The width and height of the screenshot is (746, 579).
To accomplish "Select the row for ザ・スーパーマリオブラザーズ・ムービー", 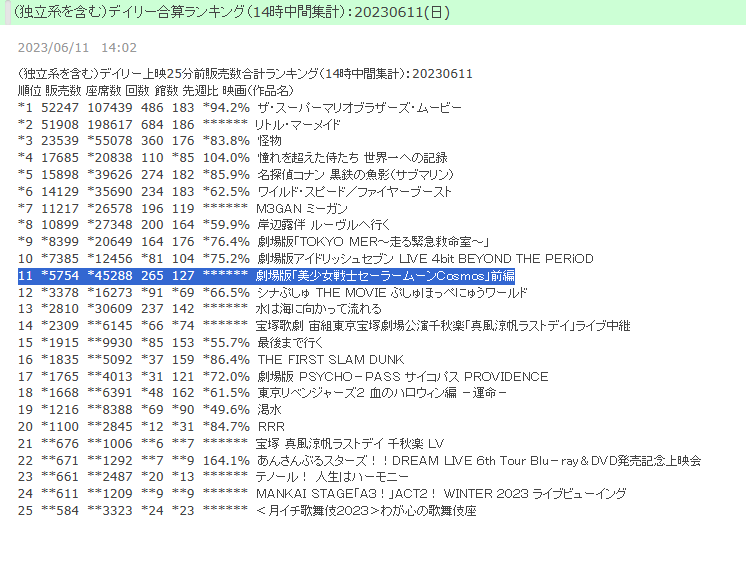I will (x=240, y=108).
